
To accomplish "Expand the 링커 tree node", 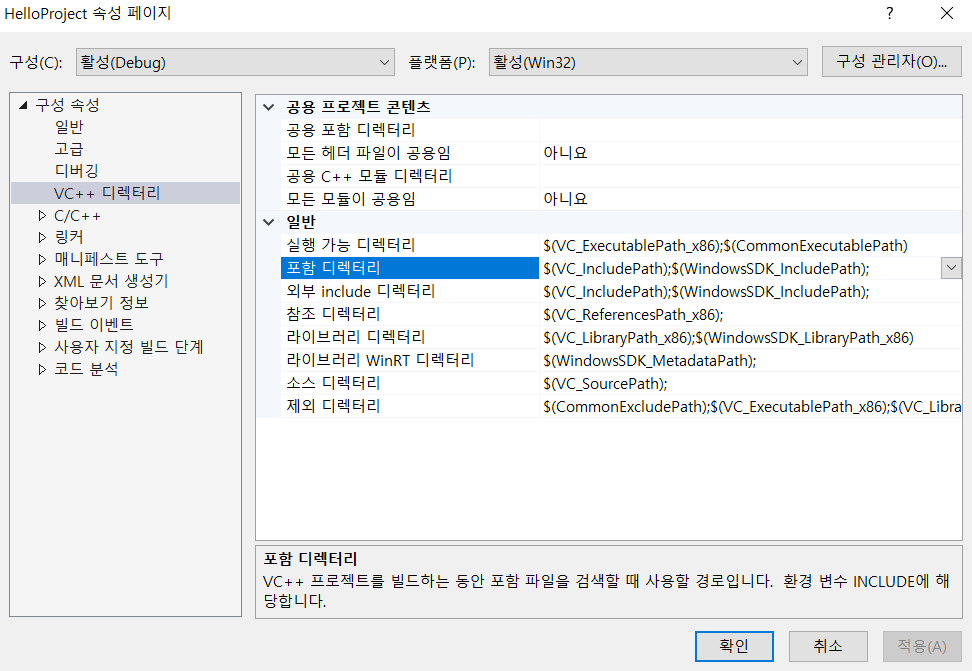I will tap(42, 237).
